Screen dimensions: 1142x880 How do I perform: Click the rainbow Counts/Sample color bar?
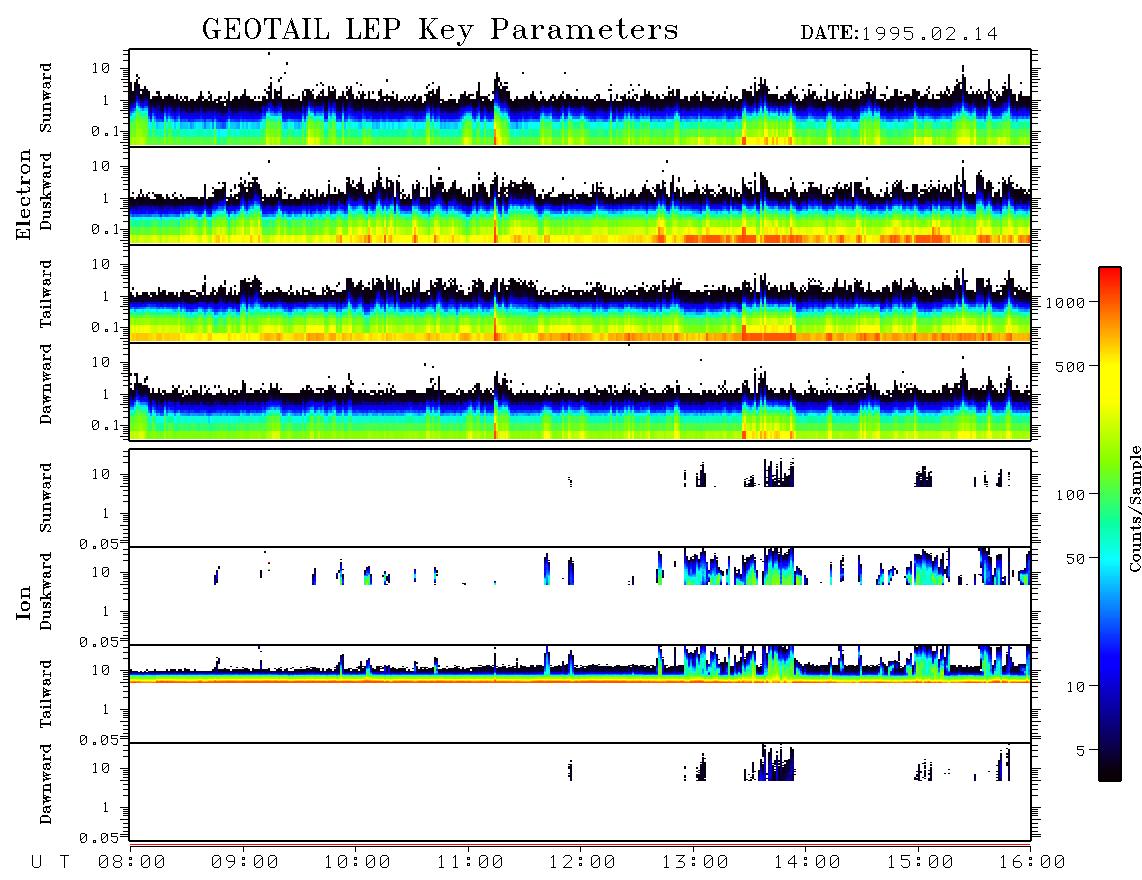[1110, 524]
